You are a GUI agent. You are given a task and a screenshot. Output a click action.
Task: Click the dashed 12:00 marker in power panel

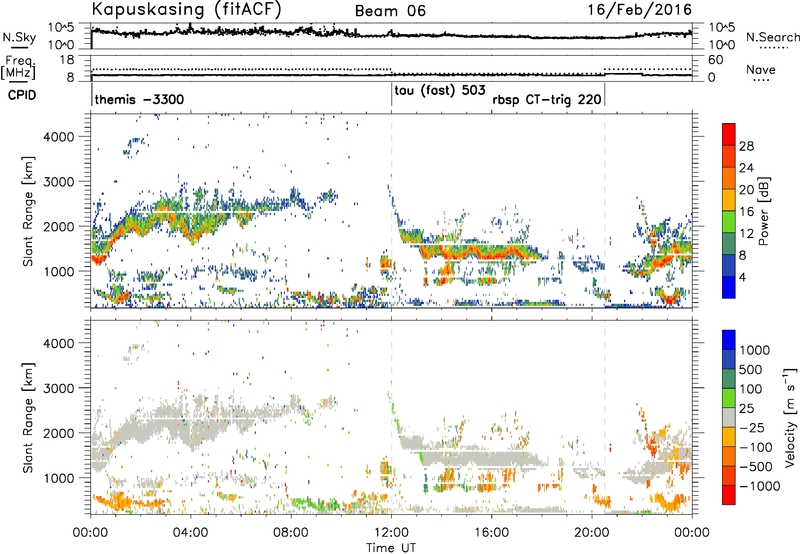(x=391, y=210)
